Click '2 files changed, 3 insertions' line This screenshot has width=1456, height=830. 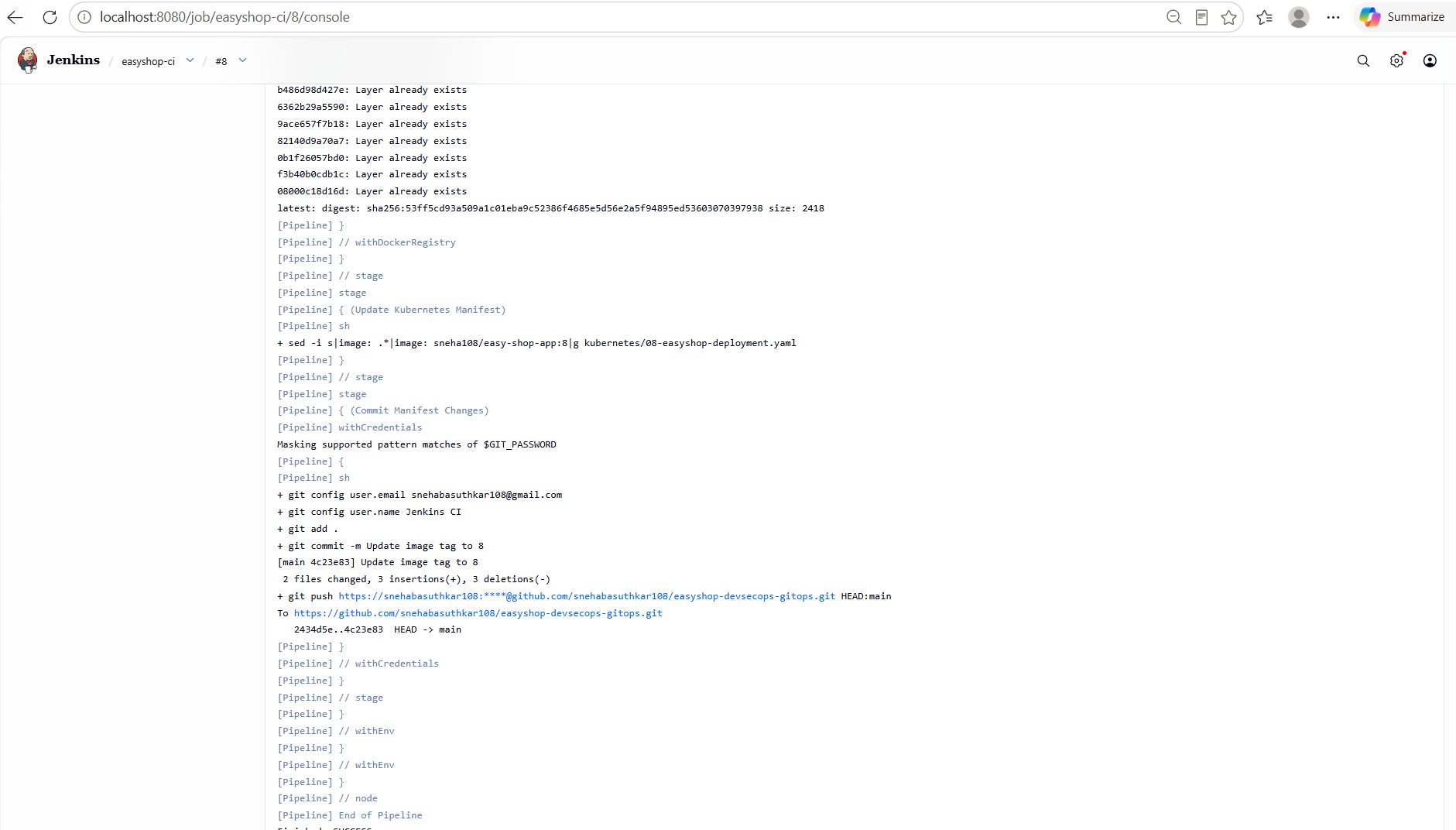click(416, 579)
